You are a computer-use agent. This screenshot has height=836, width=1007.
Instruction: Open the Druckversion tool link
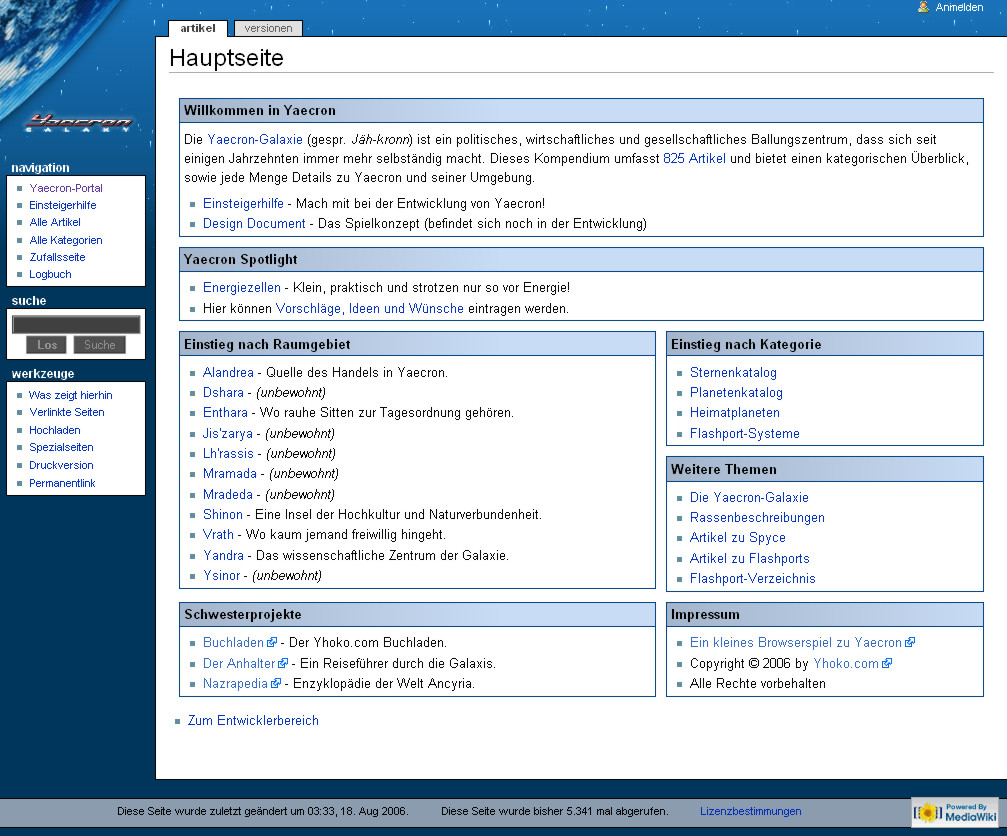[61, 465]
